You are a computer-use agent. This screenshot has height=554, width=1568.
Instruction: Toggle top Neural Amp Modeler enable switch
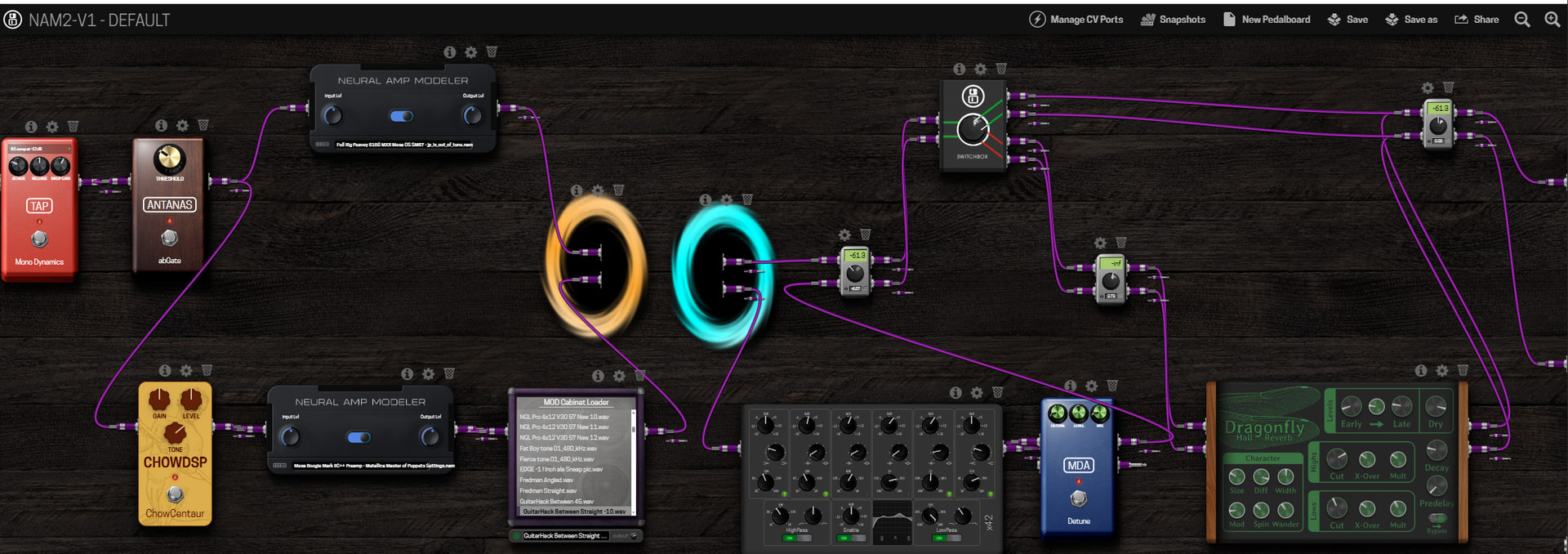(x=401, y=116)
